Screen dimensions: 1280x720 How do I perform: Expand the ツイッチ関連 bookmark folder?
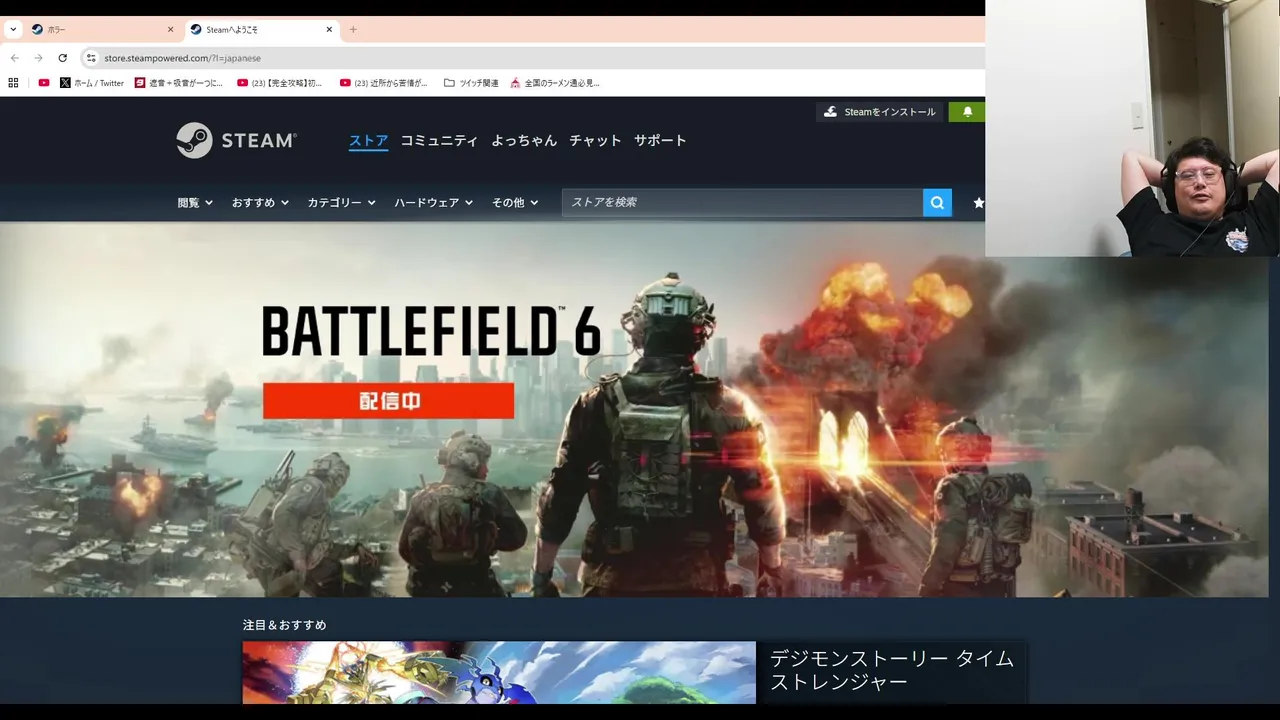pyautogui.click(x=471, y=83)
